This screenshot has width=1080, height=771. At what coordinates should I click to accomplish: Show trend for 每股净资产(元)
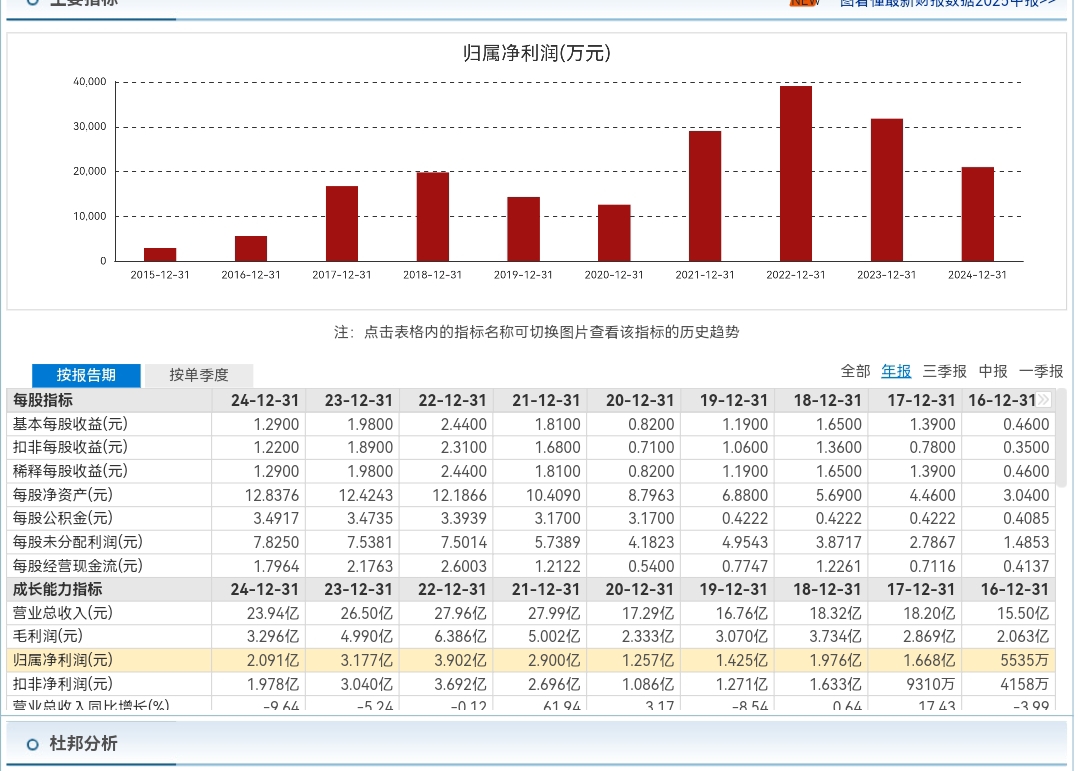coord(63,495)
